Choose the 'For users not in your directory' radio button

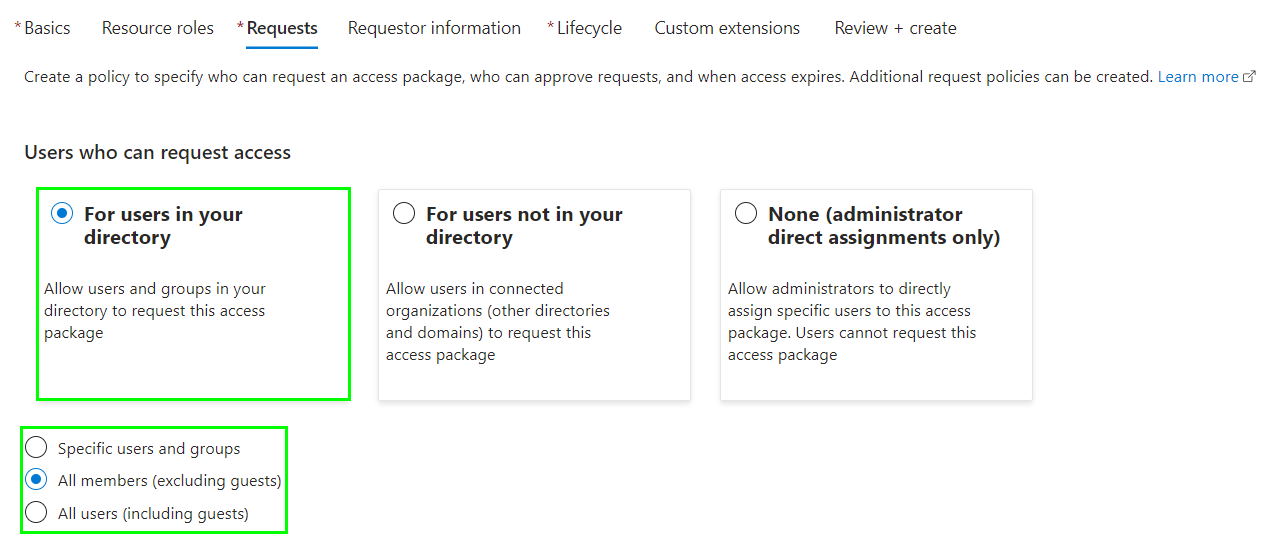(x=404, y=214)
